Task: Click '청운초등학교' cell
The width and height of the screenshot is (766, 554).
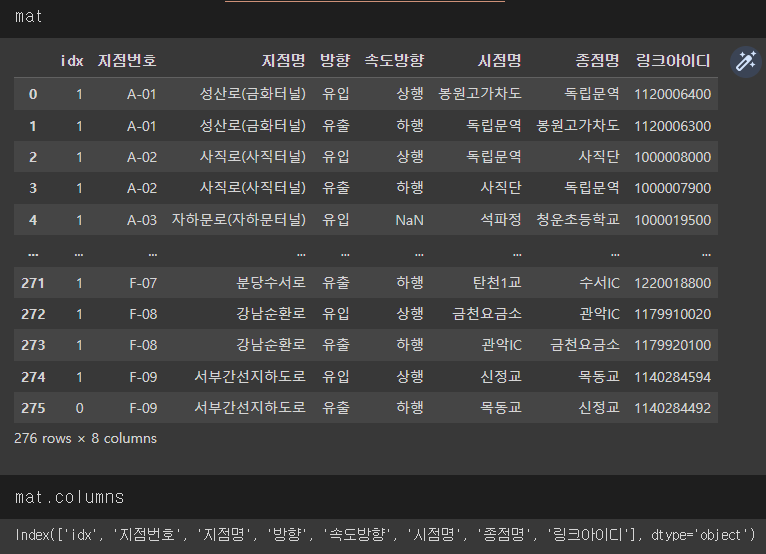Action: coord(578,220)
